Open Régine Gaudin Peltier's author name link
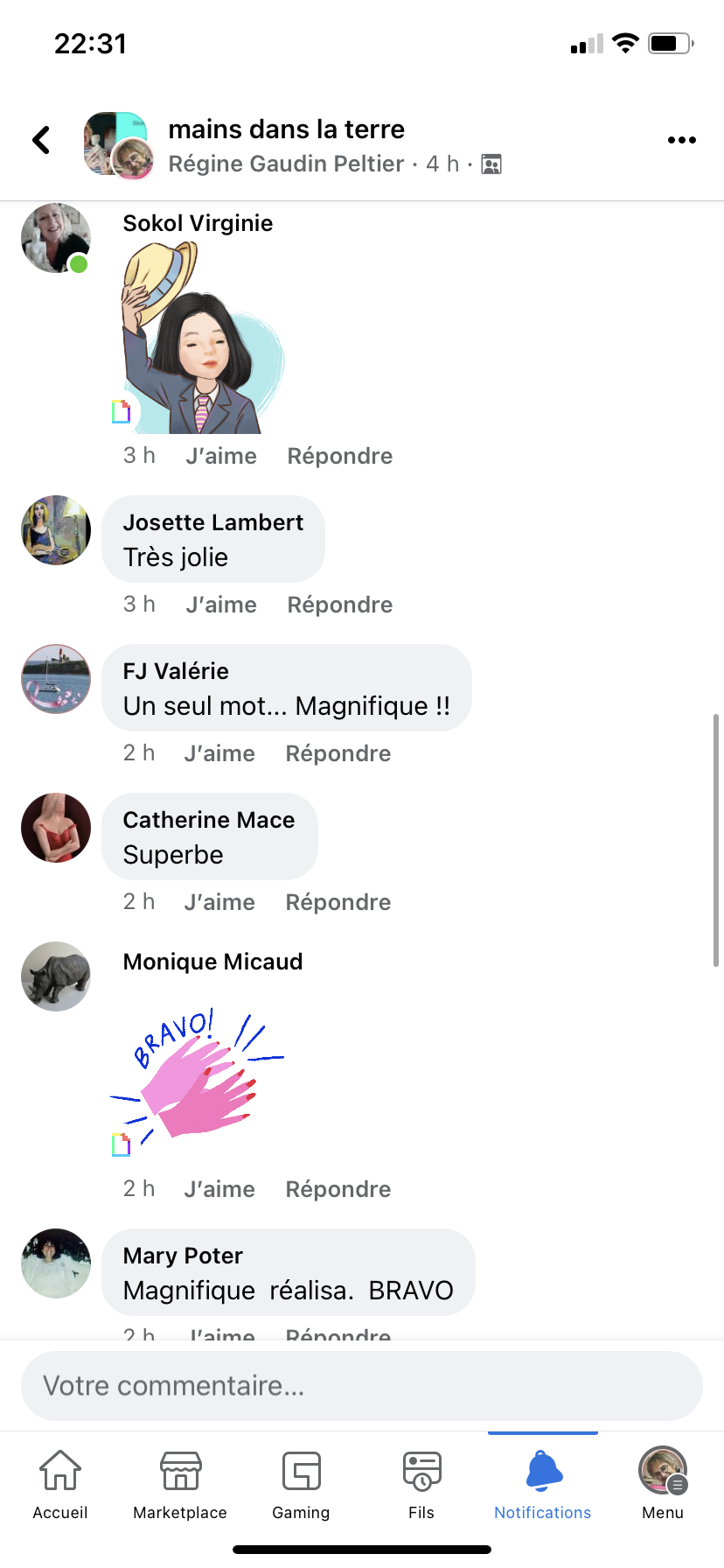 coord(286,164)
